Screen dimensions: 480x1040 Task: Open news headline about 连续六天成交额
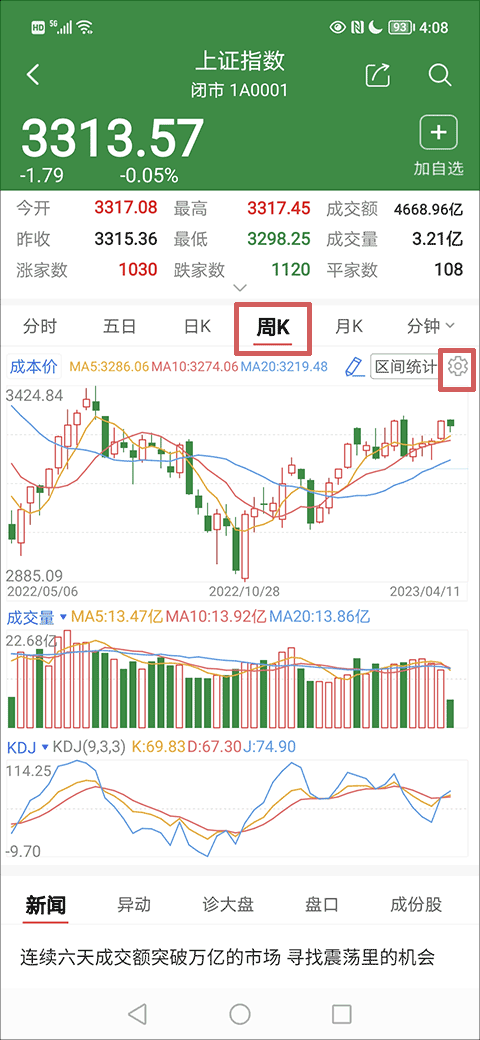(227, 957)
